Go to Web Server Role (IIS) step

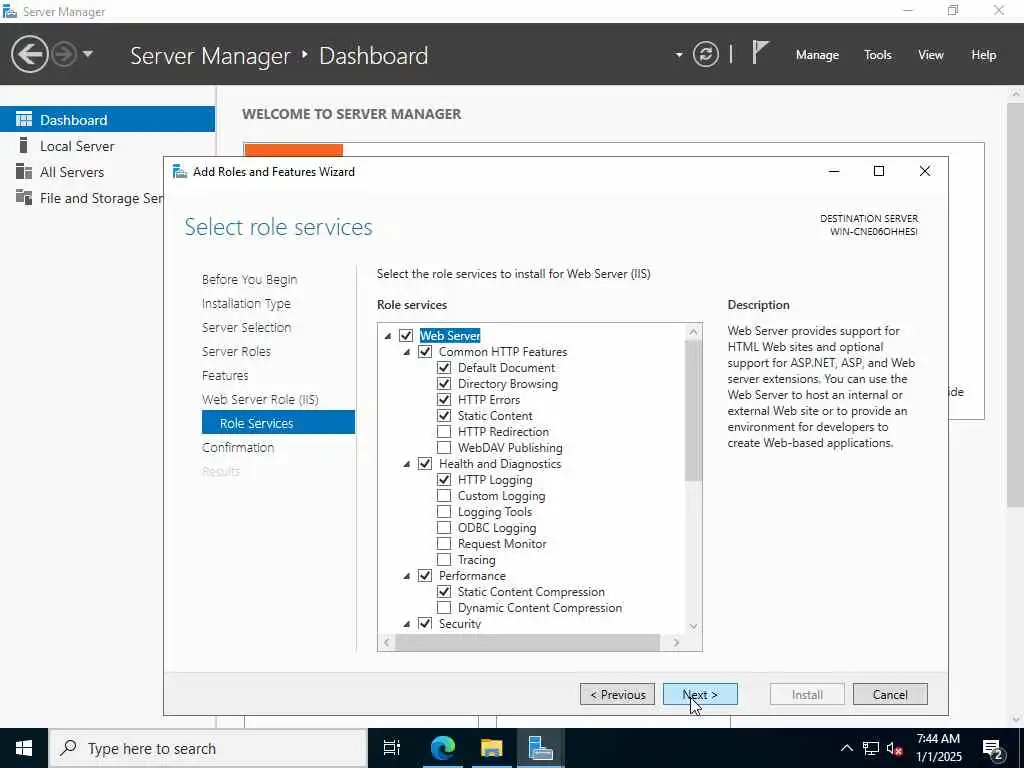click(261, 400)
